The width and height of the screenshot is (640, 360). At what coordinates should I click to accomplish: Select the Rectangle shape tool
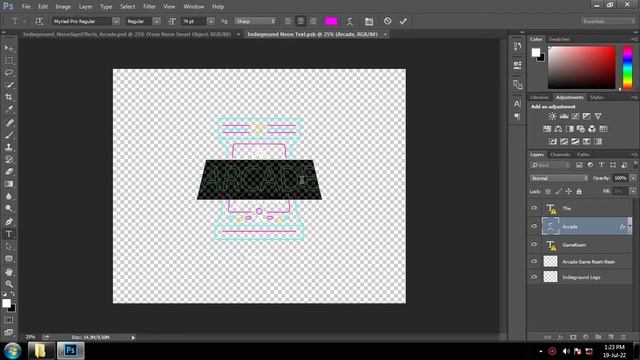point(9,259)
